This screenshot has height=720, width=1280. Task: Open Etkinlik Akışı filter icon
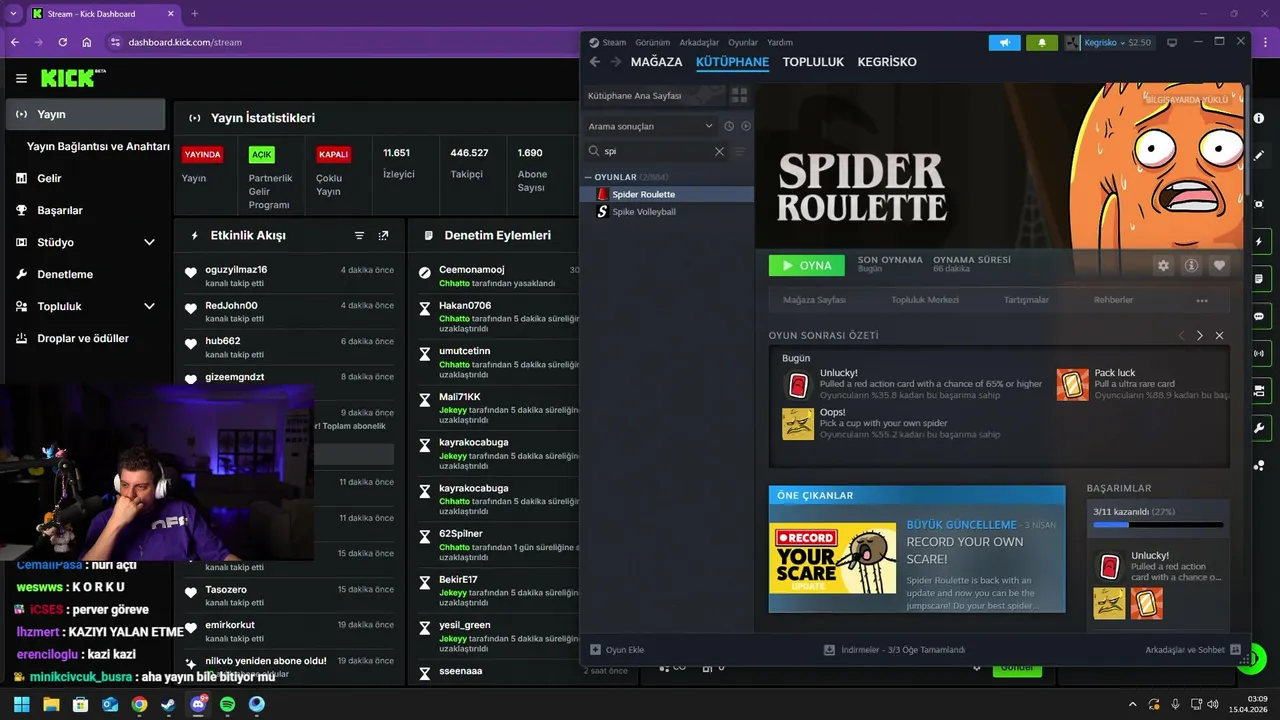point(359,235)
